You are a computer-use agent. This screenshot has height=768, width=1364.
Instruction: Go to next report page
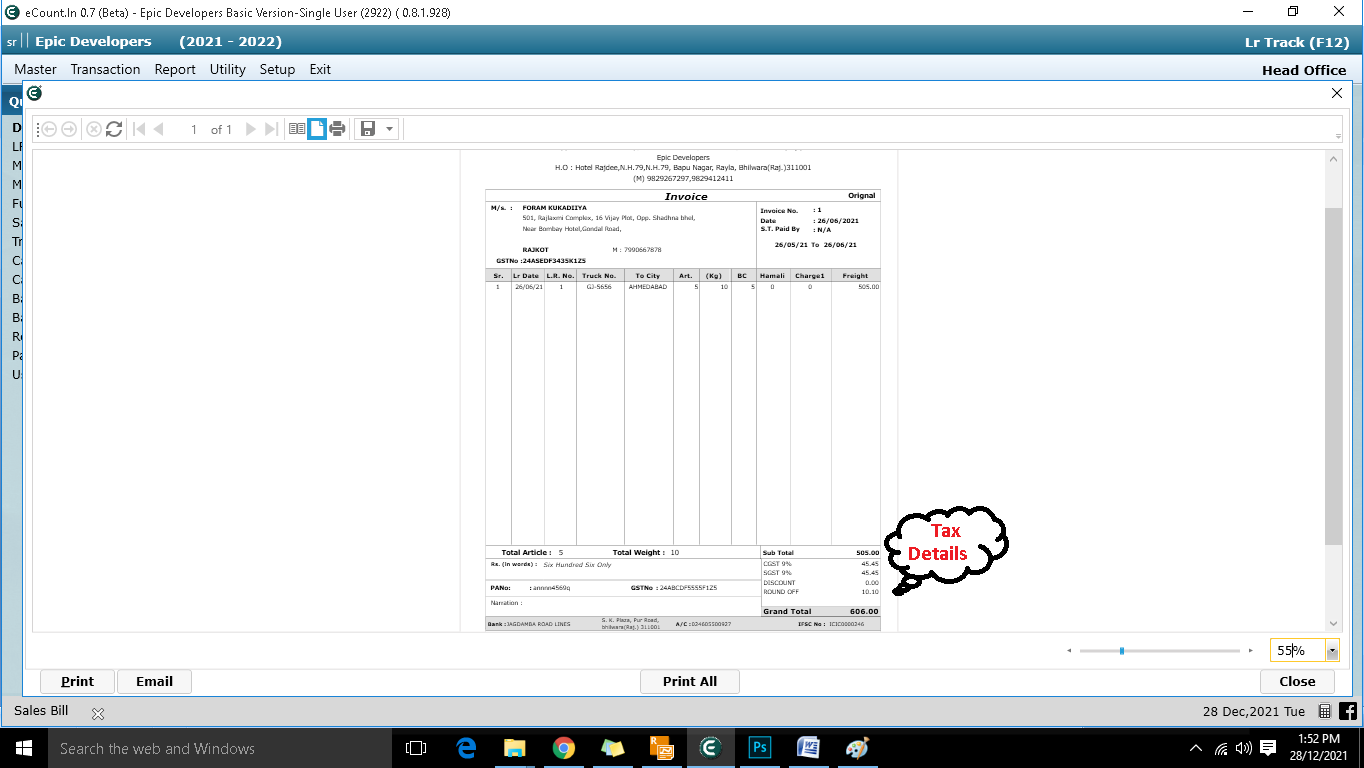251,129
